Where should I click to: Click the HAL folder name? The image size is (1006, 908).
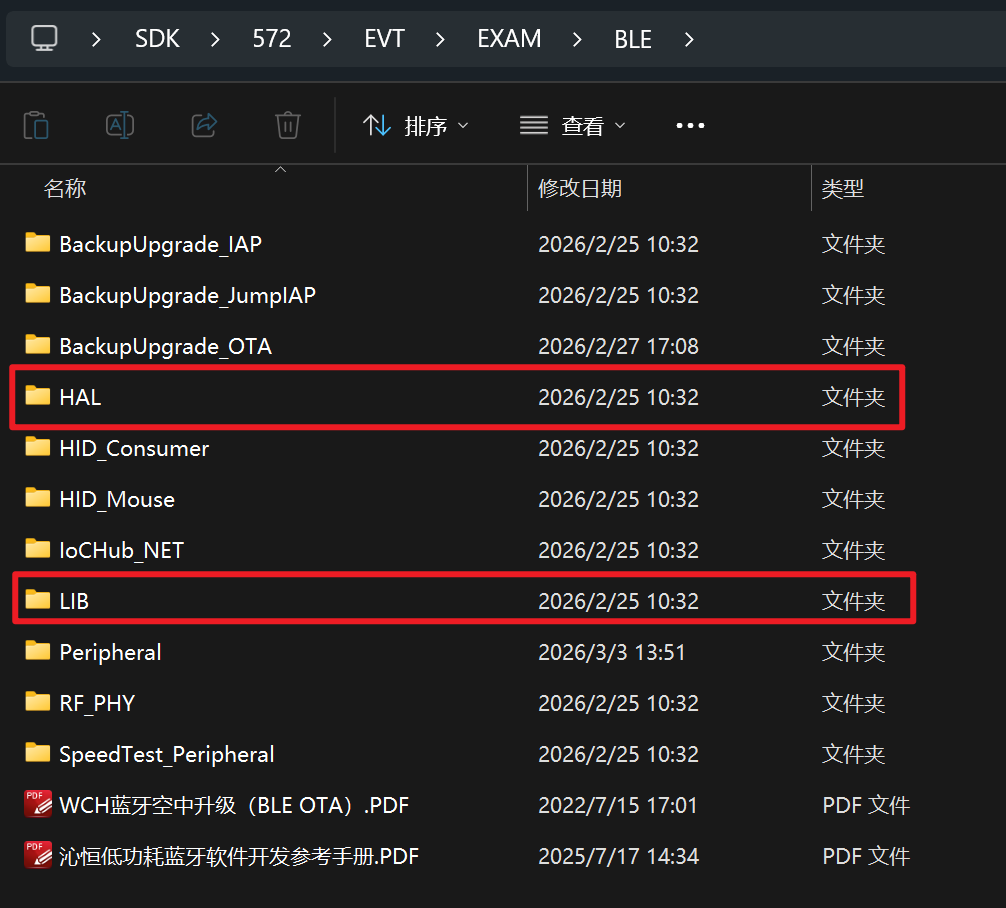[80, 397]
